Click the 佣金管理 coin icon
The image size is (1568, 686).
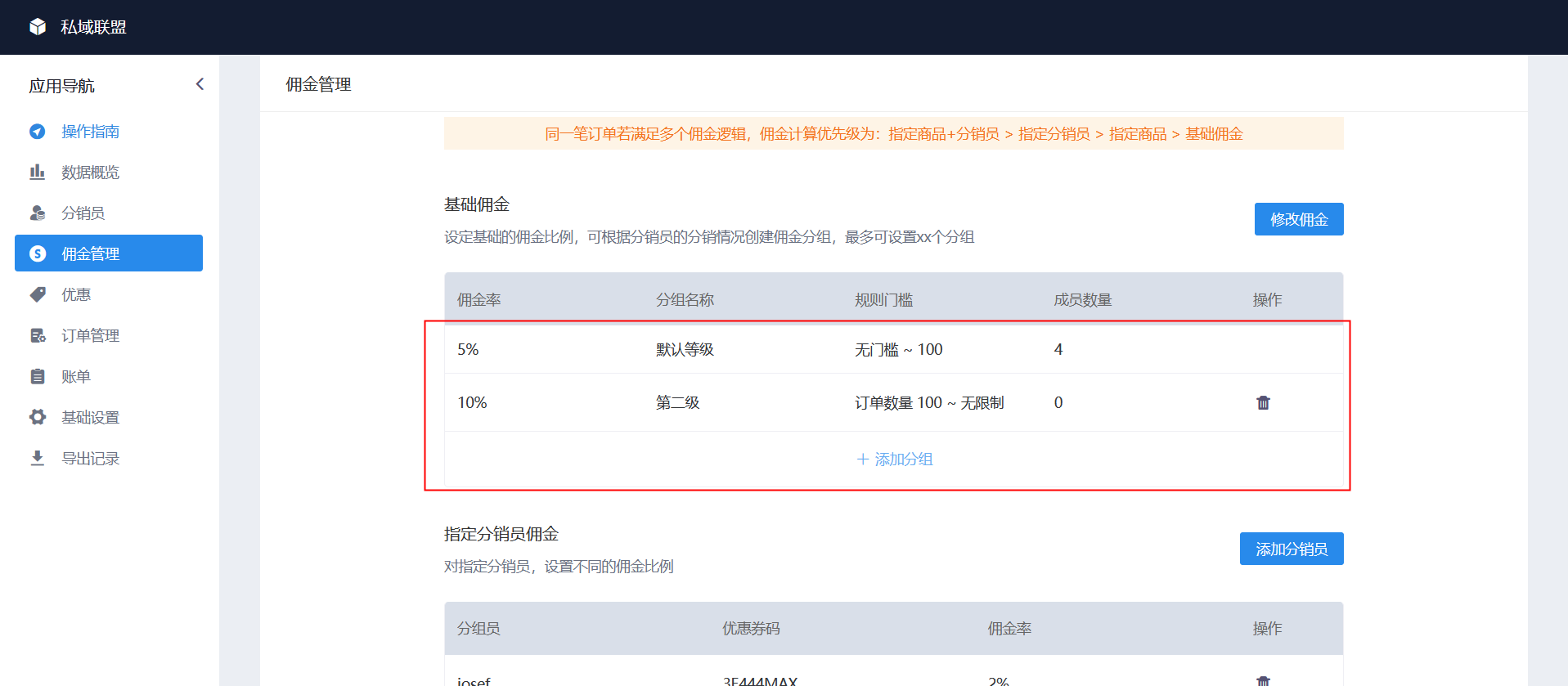coord(38,253)
